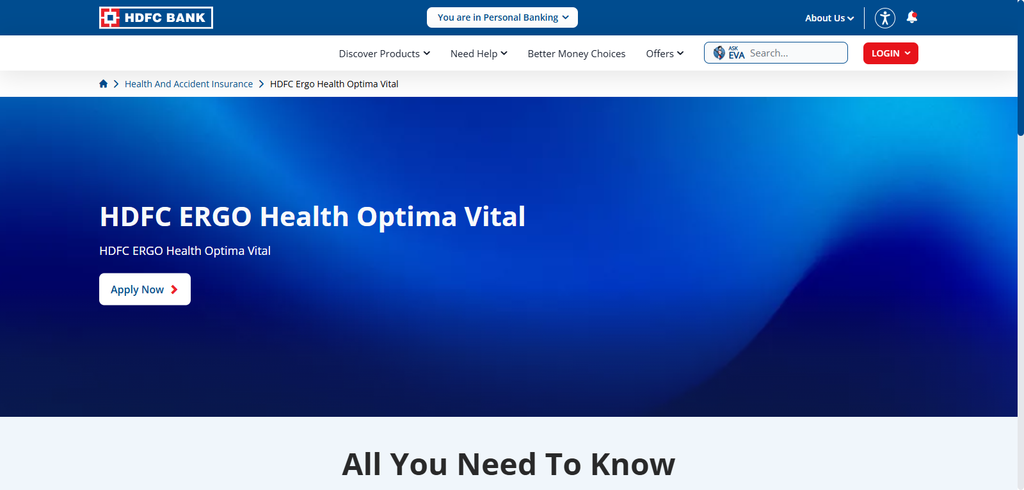This screenshot has width=1024, height=490.
Task: Click the Apply Now button
Action: click(145, 289)
